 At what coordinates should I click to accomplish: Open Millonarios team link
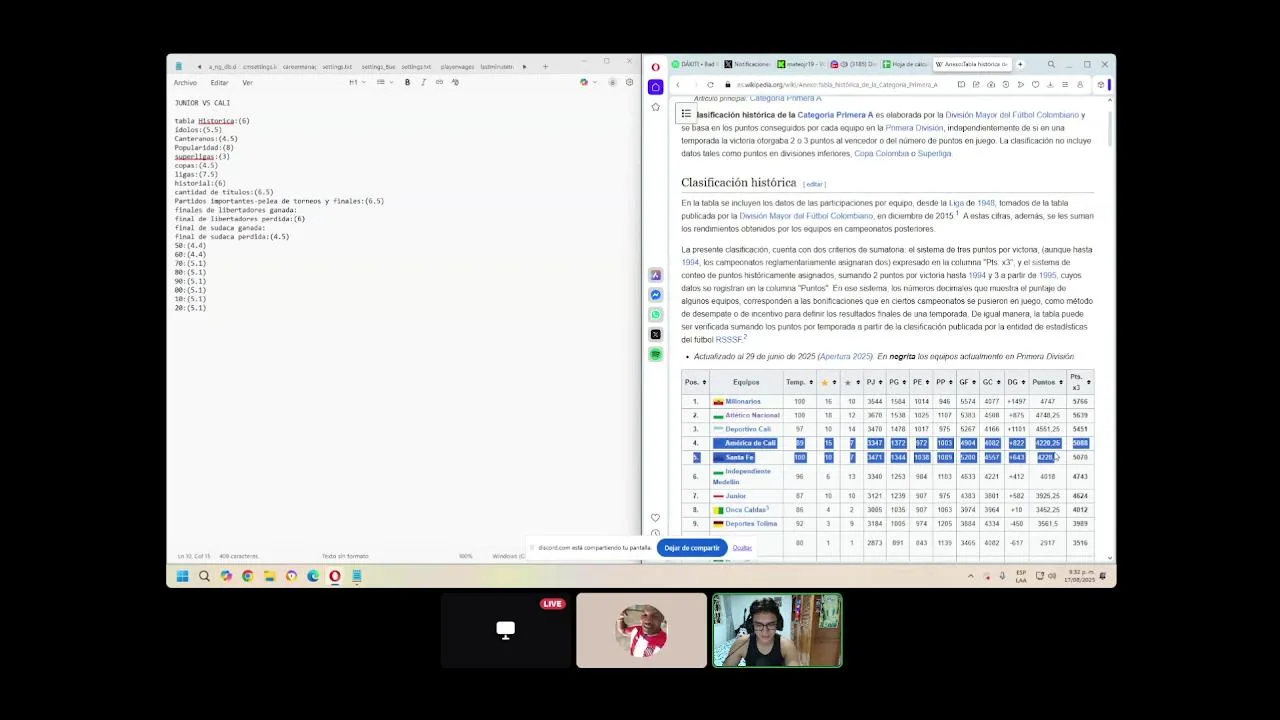coord(743,402)
